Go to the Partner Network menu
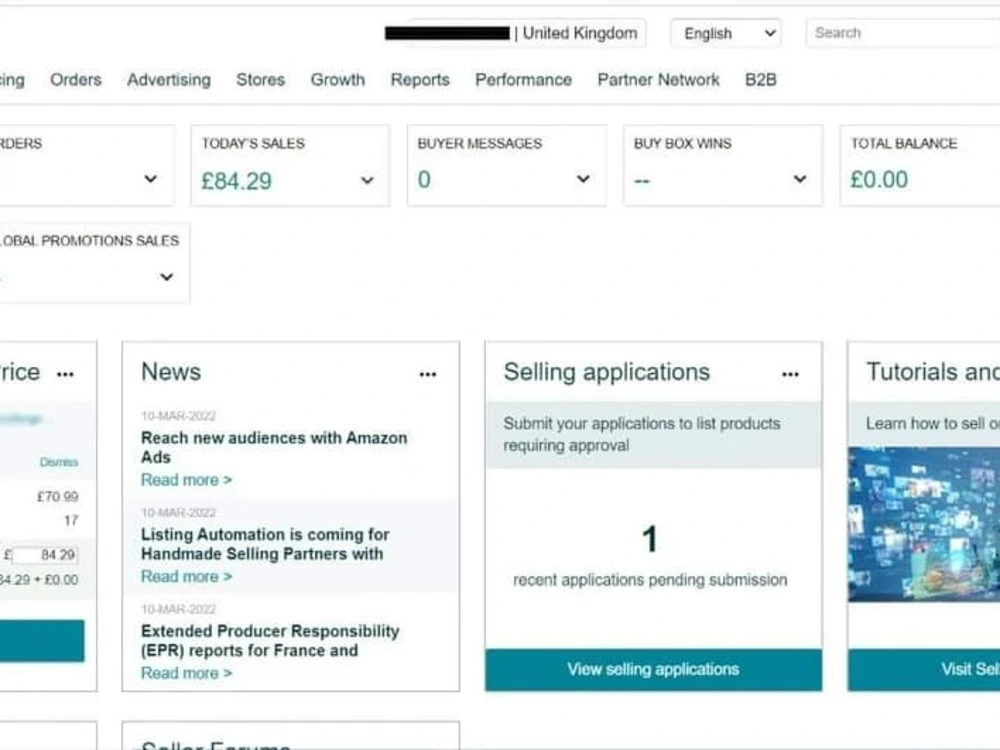 click(x=658, y=80)
